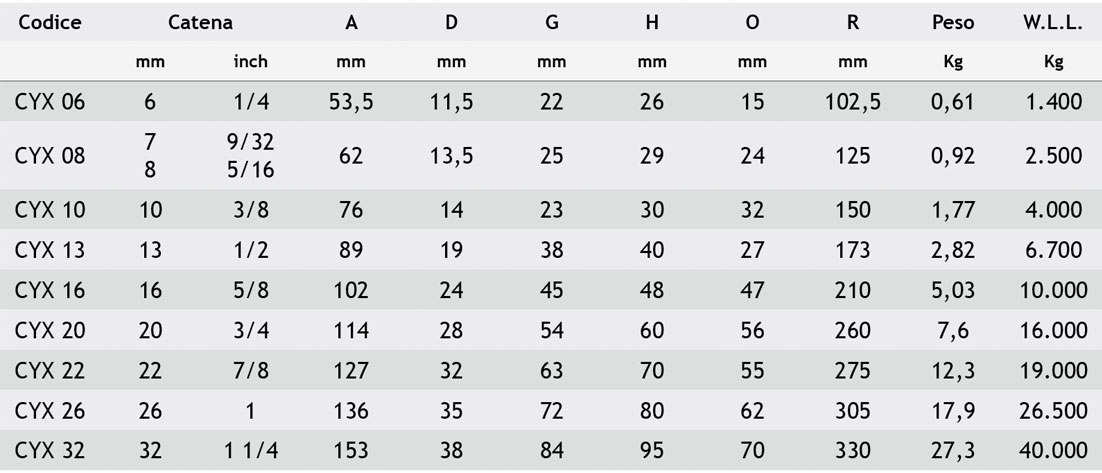Viewport: 1102px width, 473px height.
Task: Select the CYX 10 code cell
Action: coord(50,211)
